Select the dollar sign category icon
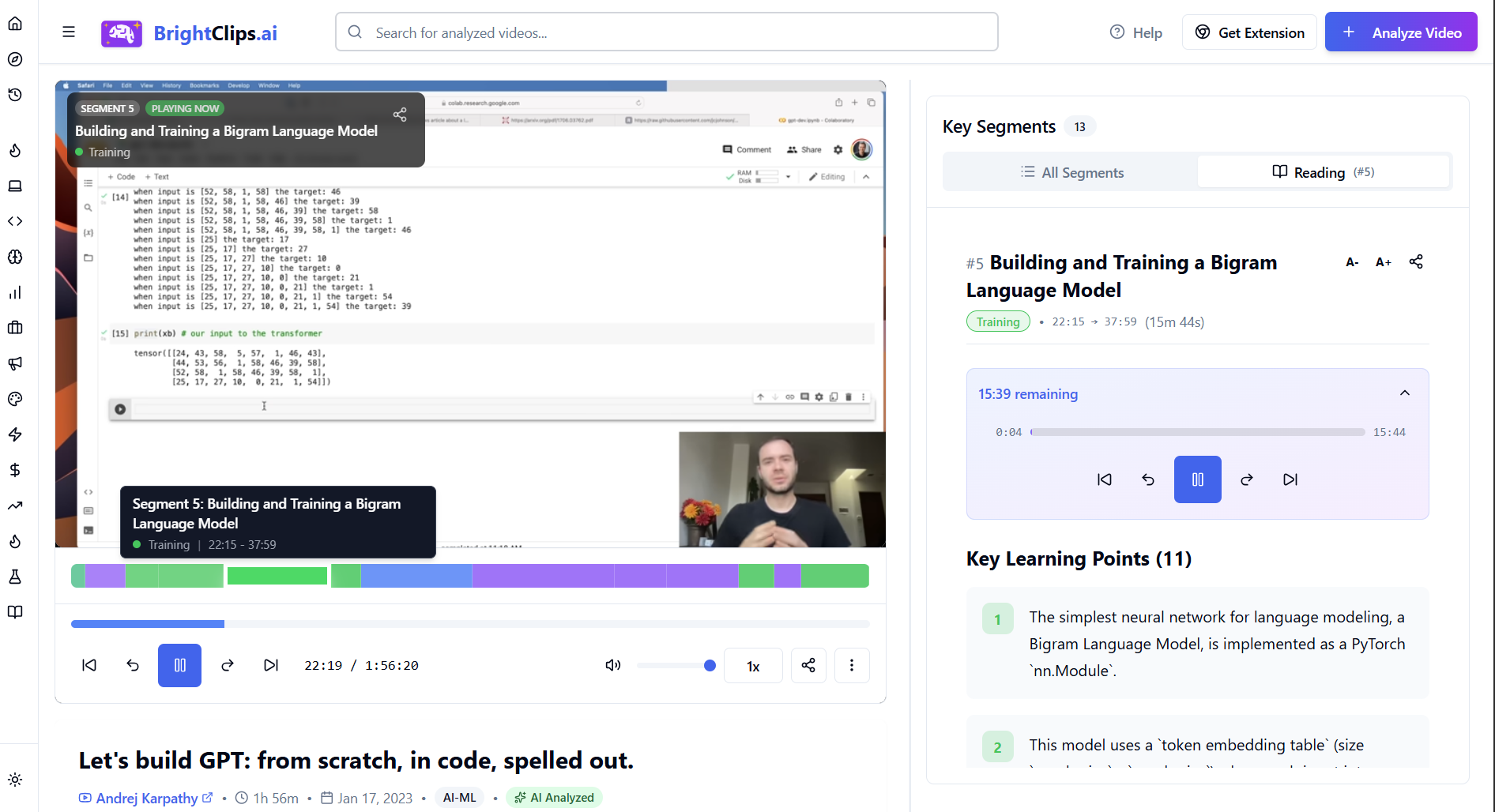The width and height of the screenshot is (1495, 812). tap(15, 470)
